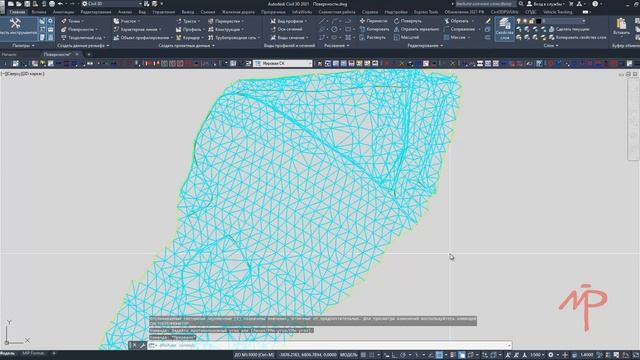
Task: Expand the Создать данные рельефа panel
Action: click(83, 46)
